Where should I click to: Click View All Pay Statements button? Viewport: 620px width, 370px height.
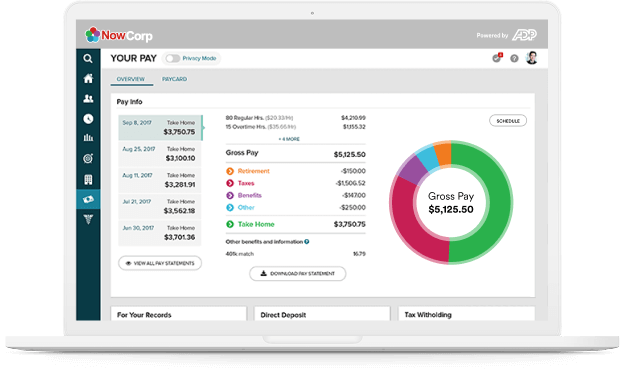pyautogui.click(x=160, y=263)
